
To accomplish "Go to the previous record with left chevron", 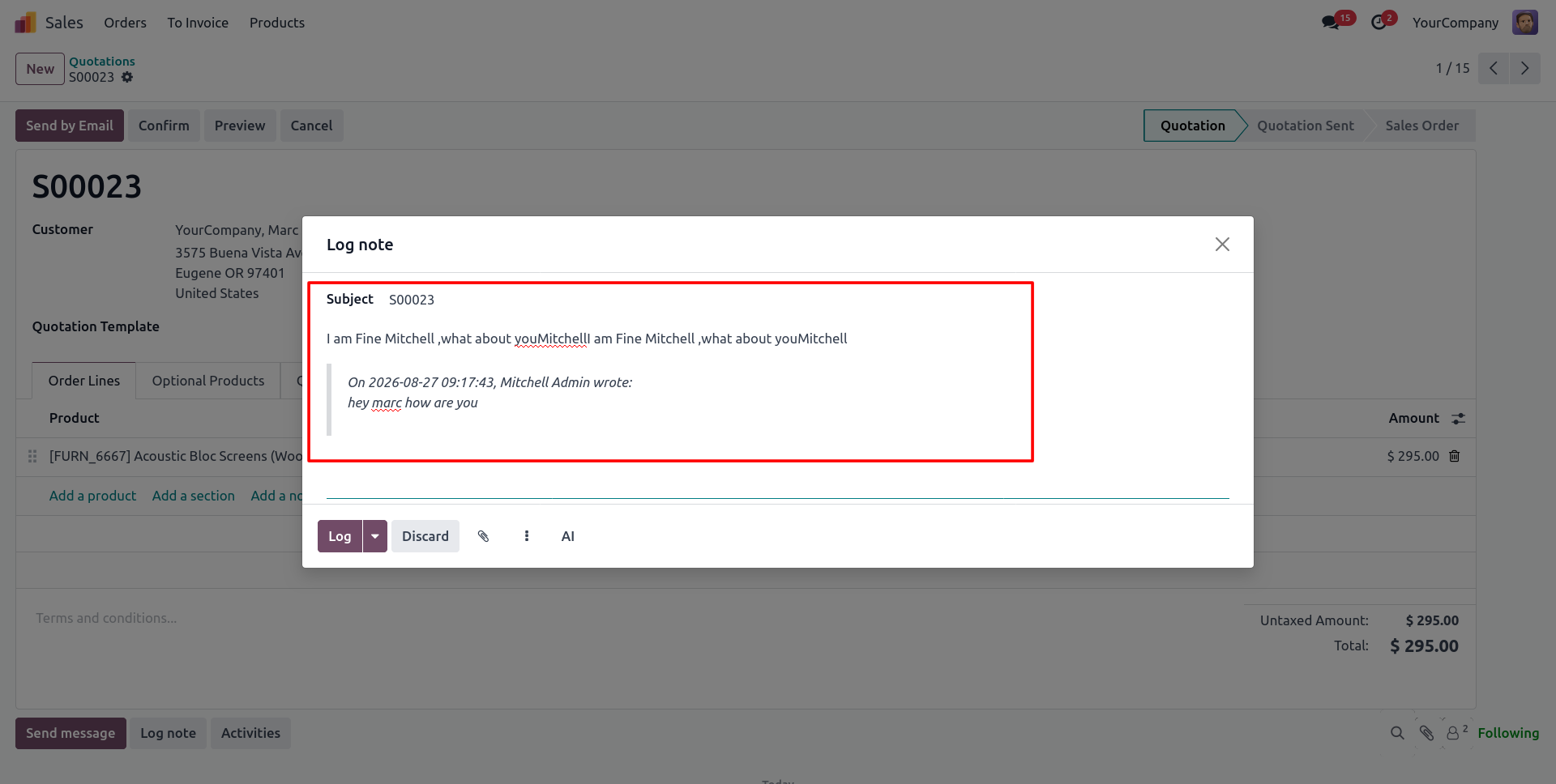I will coord(1494,69).
